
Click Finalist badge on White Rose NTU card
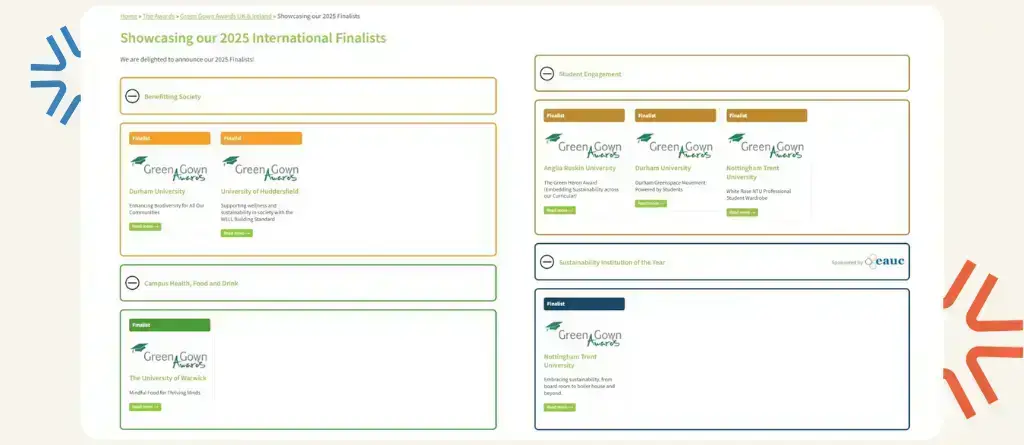point(767,116)
